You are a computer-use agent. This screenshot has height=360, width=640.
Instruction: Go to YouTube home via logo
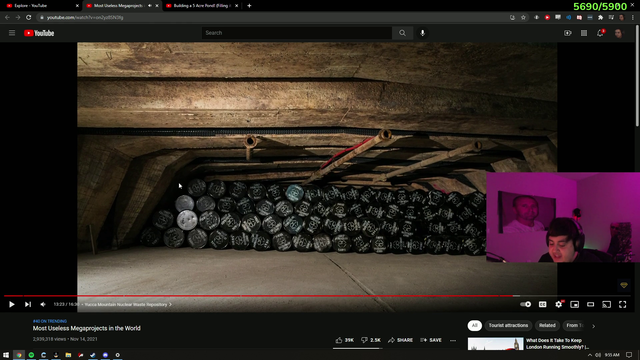point(39,33)
